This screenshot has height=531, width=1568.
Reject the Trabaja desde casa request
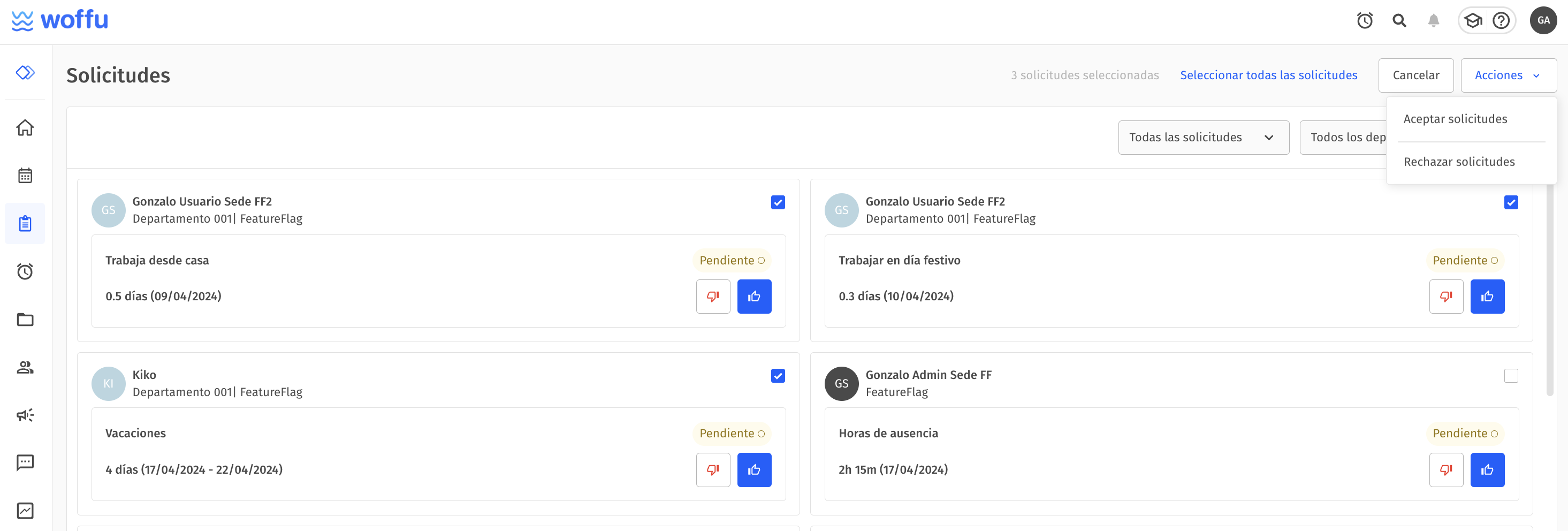[x=713, y=297]
